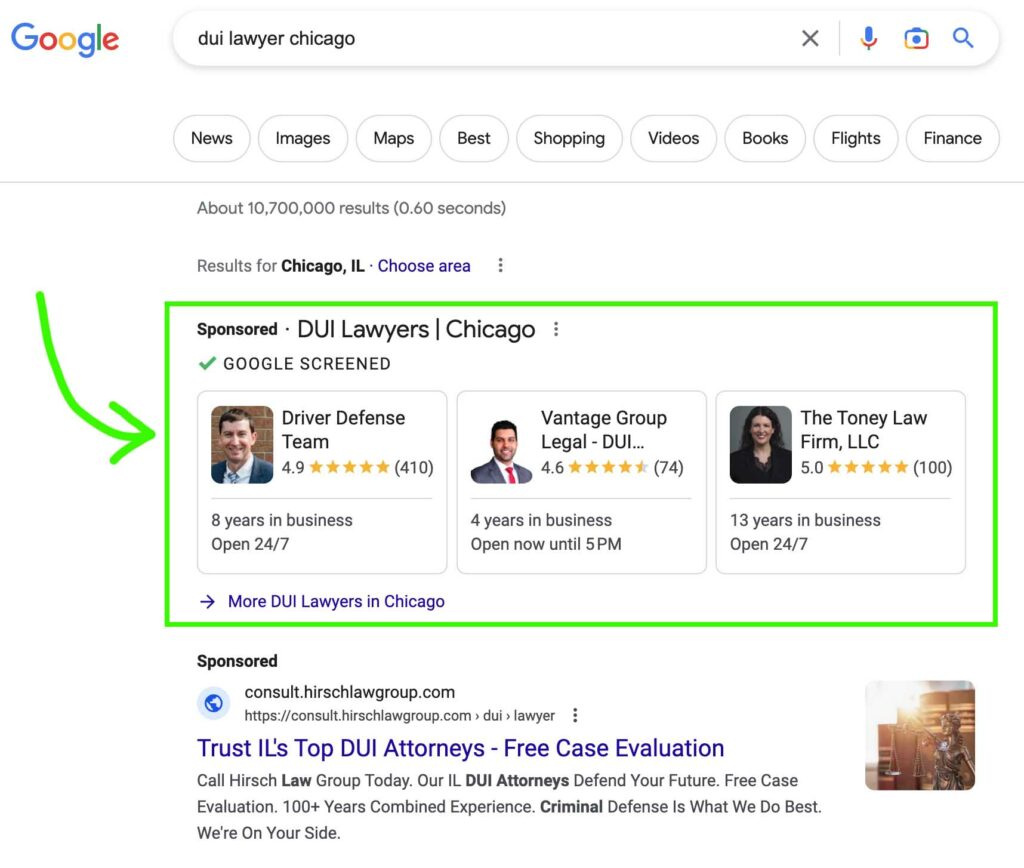1024x868 pixels.
Task: Click the Google logo
Action: (x=65, y=39)
